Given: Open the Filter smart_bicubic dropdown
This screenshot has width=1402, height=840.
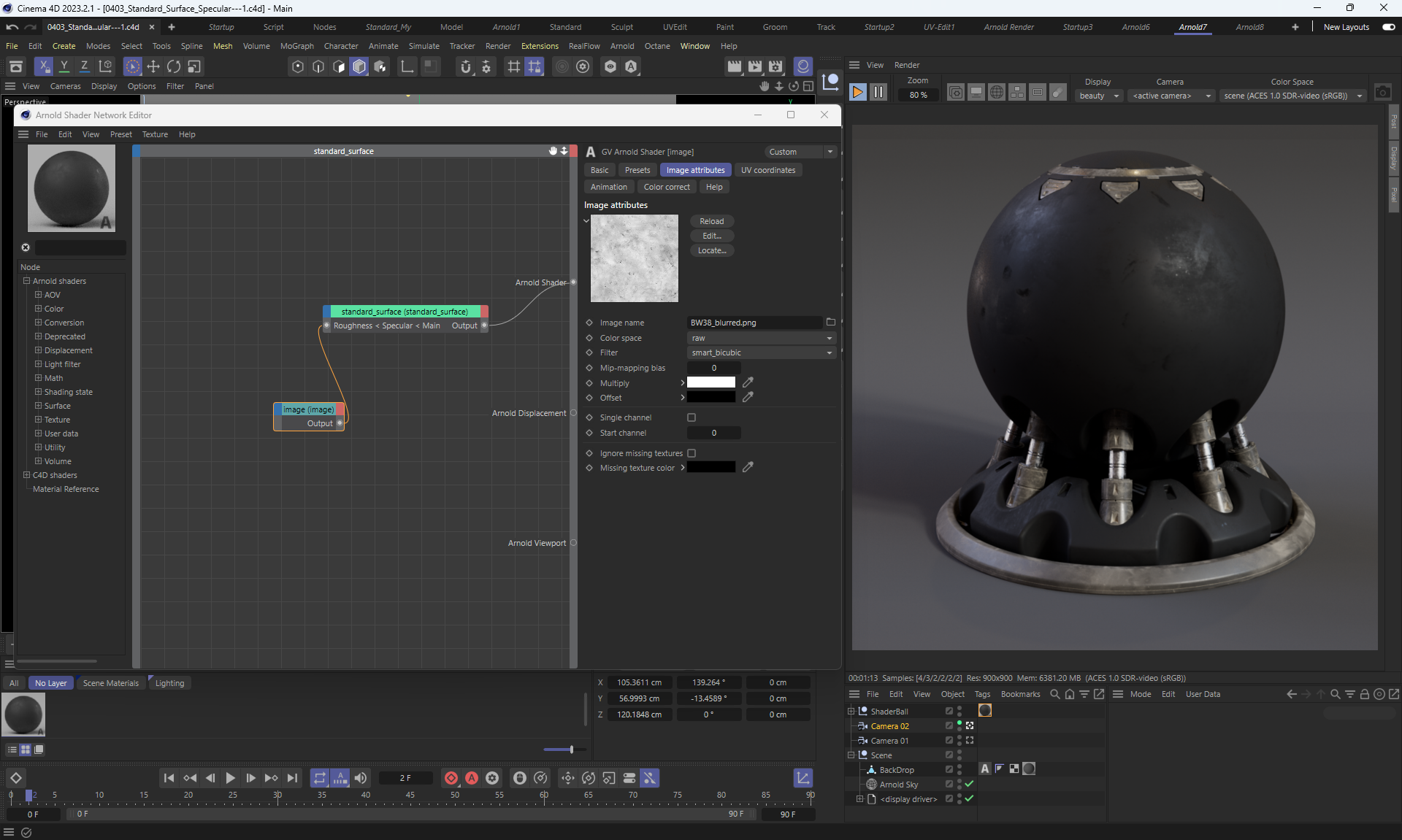Looking at the screenshot, I should click(761, 352).
